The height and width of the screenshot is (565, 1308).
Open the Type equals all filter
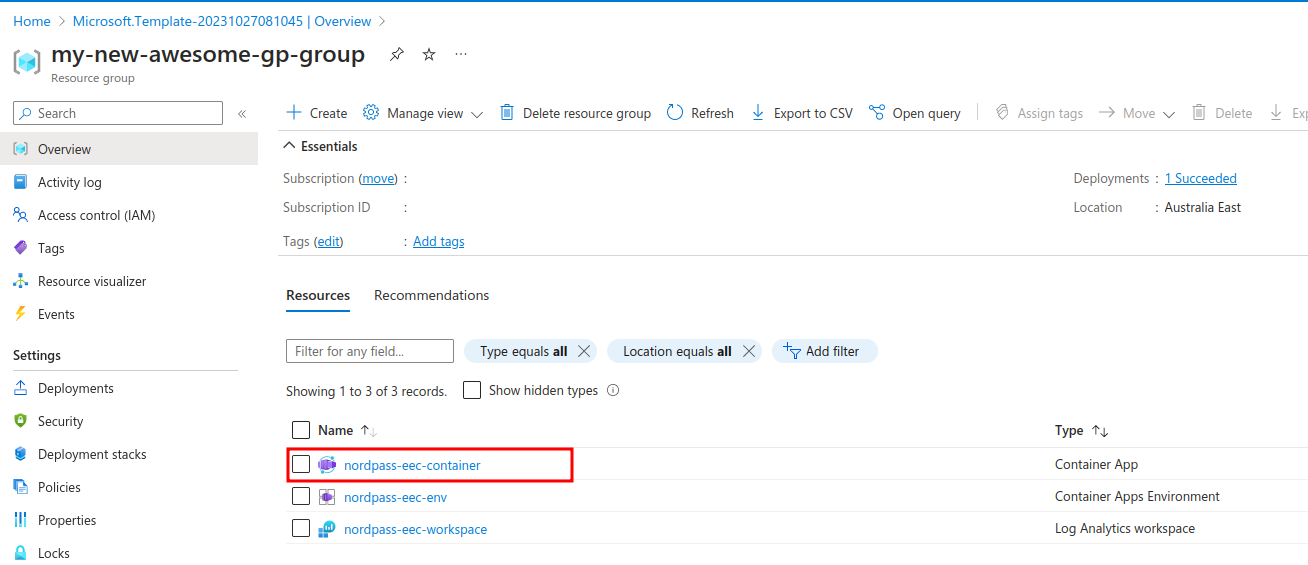coord(524,351)
